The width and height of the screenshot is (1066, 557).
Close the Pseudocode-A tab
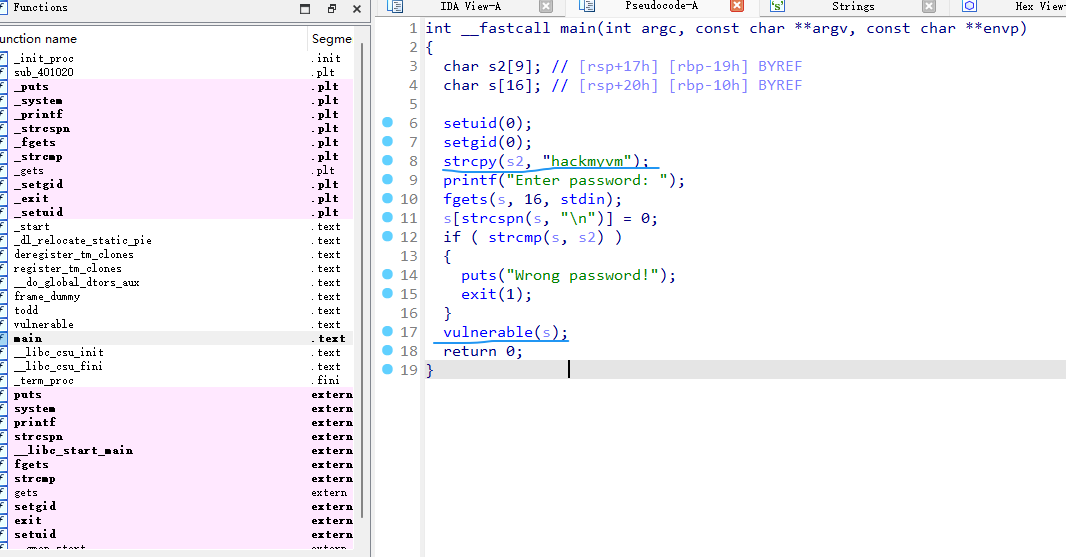737,6
